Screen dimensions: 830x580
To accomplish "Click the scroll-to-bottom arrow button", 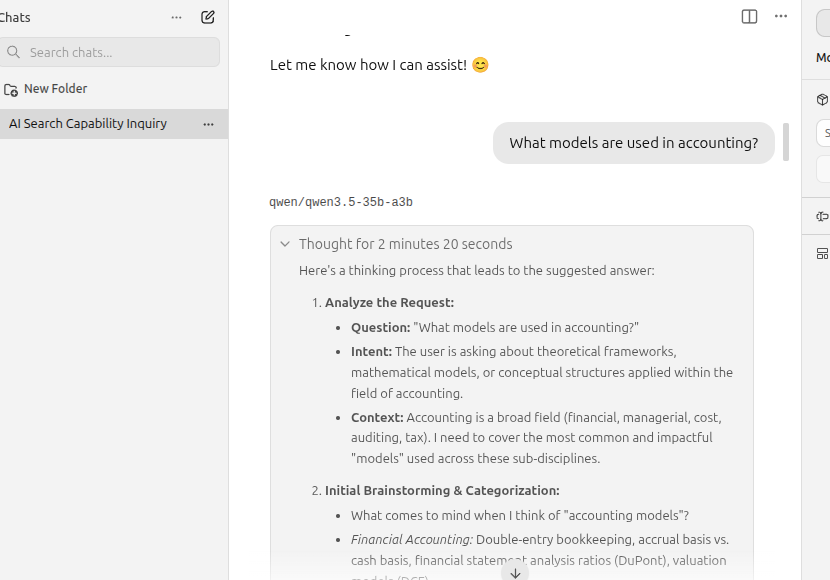I will pyautogui.click(x=515, y=573).
